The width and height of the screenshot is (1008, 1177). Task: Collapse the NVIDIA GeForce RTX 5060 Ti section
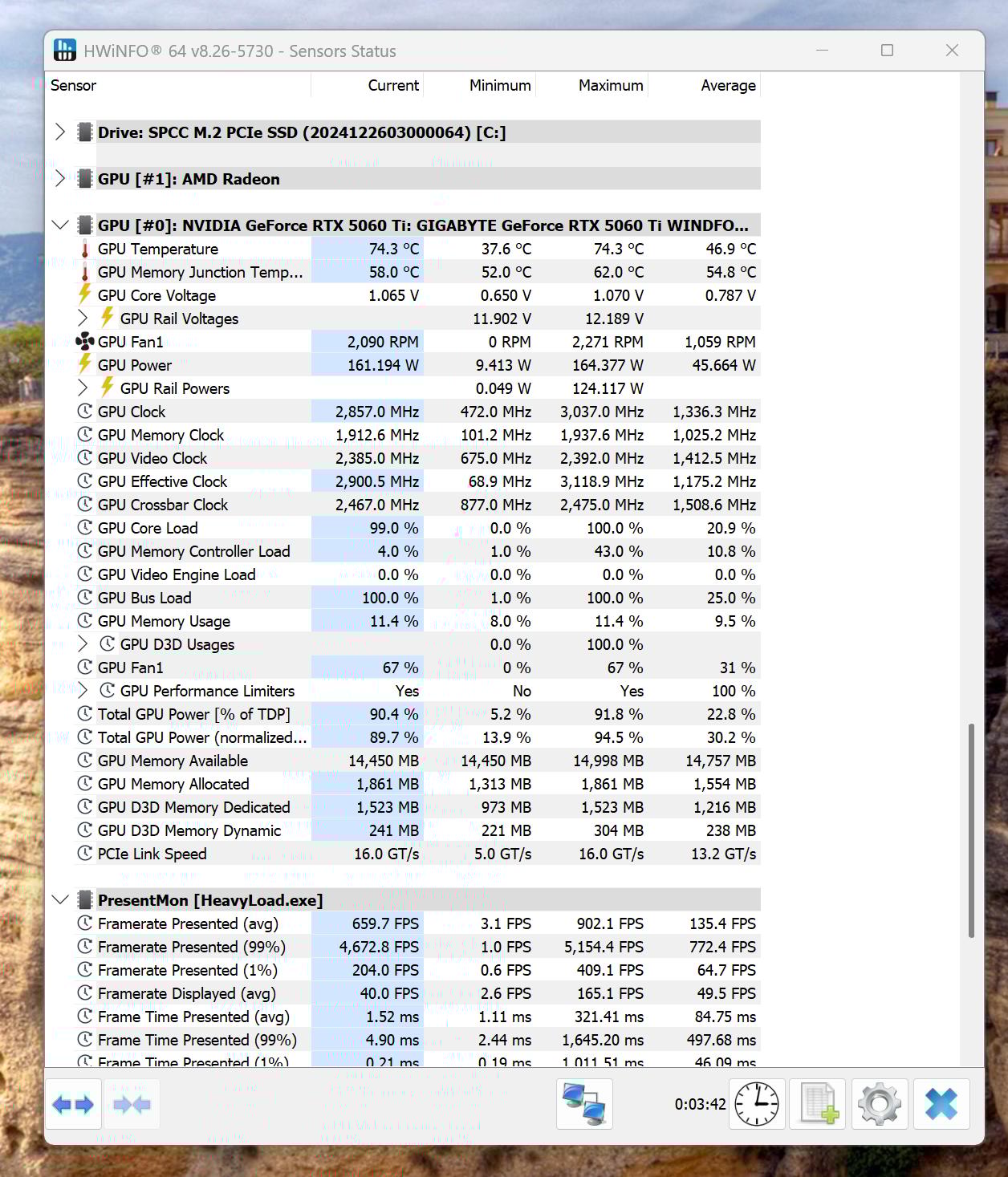pyautogui.click(x=60, y=225)
